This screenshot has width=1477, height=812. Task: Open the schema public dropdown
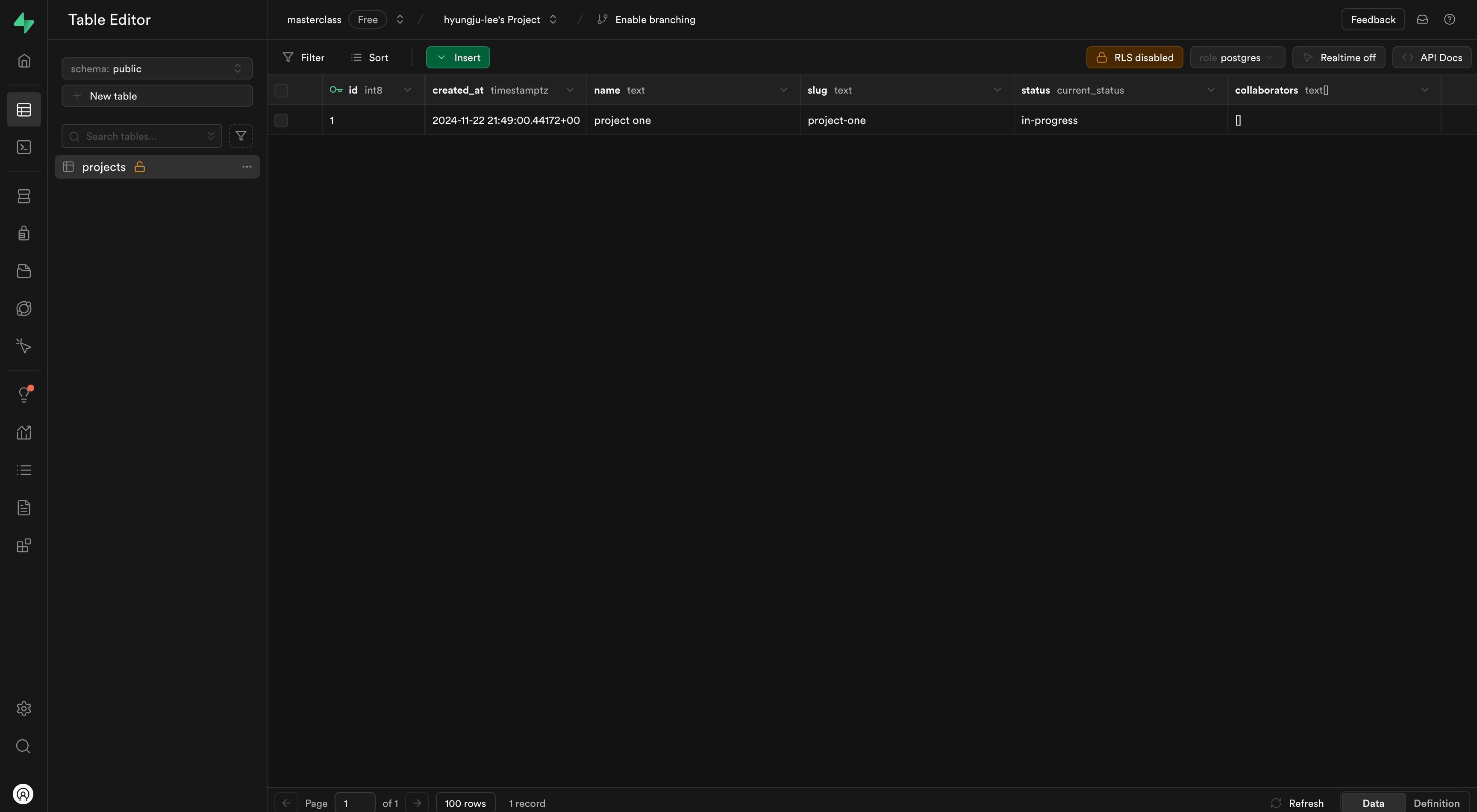click(157, 68)
